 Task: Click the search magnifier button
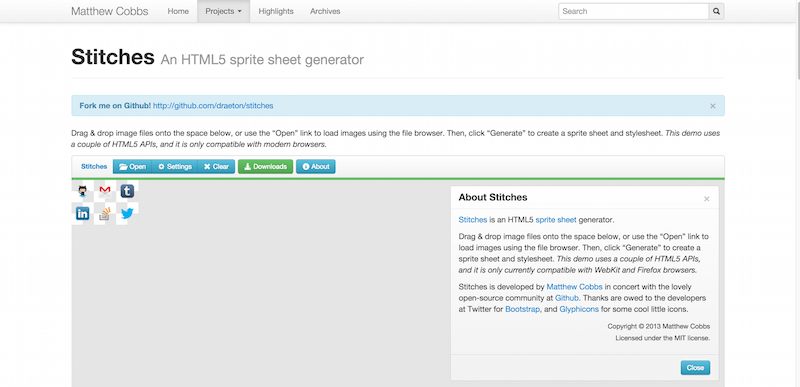(x=716, y=11)
